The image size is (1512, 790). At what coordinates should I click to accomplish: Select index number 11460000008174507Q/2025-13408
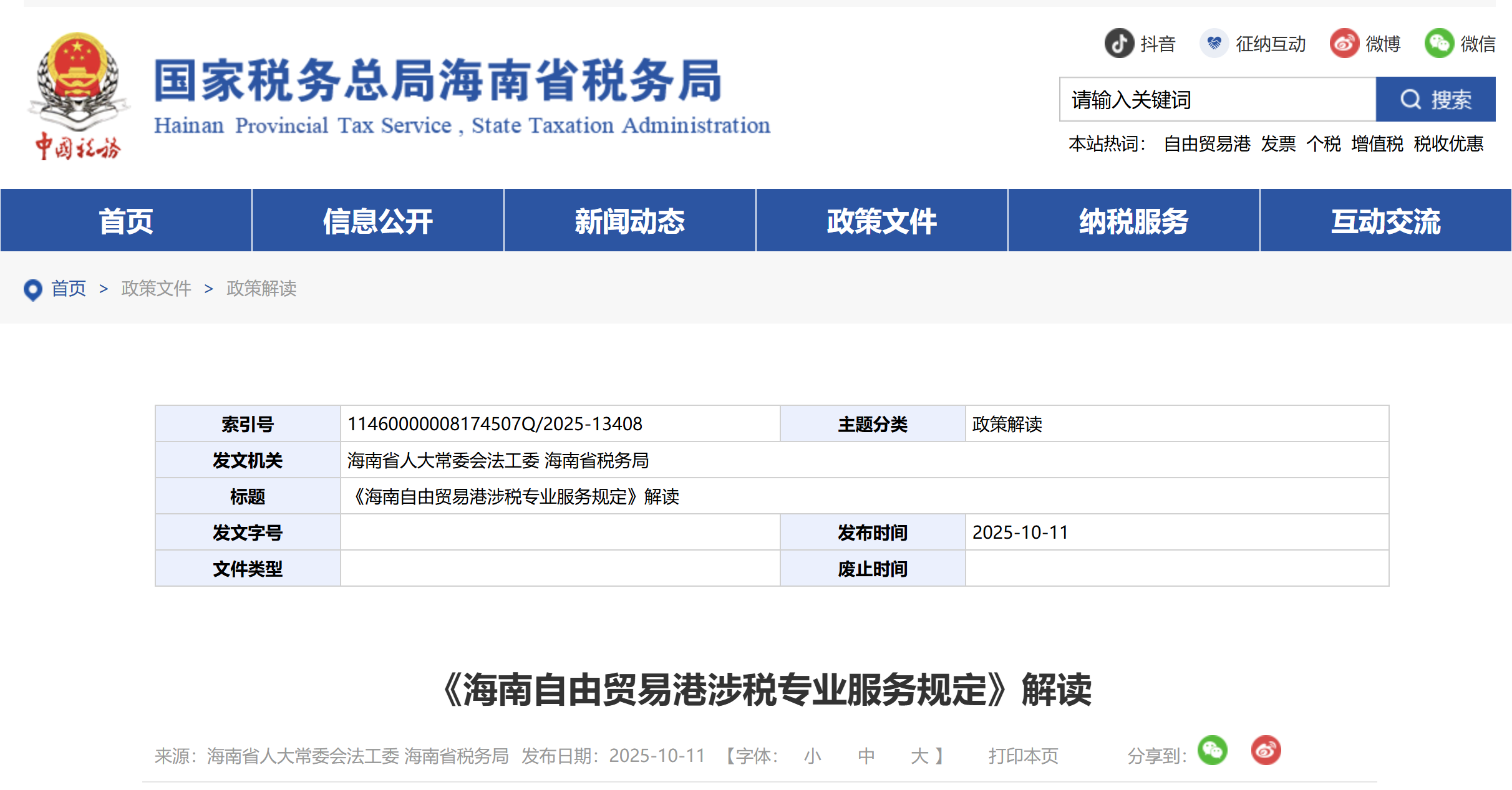[495, 424]
